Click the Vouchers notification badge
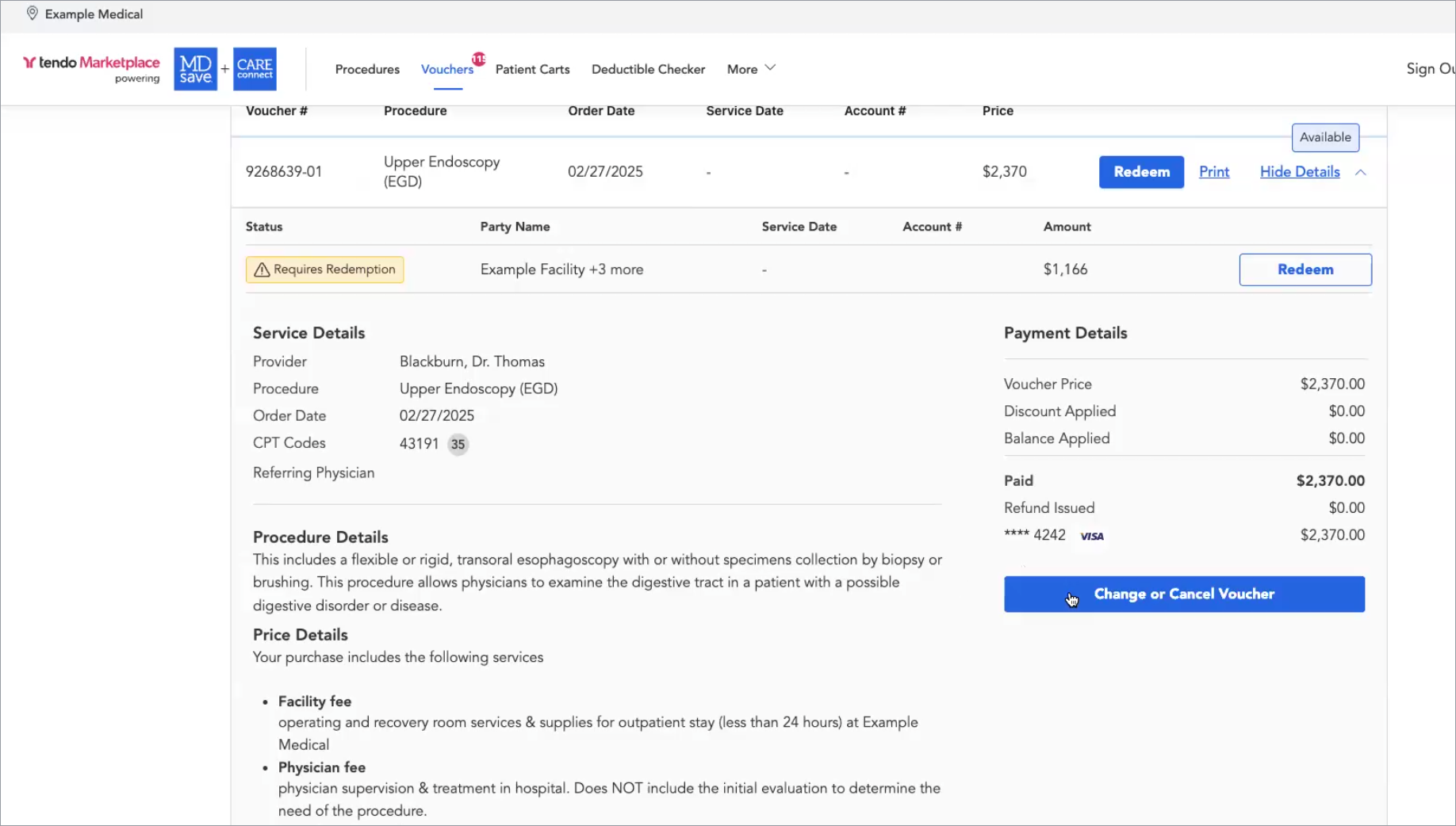Image resolution: width=1456 pixels, height=826 pixels. 479,59
